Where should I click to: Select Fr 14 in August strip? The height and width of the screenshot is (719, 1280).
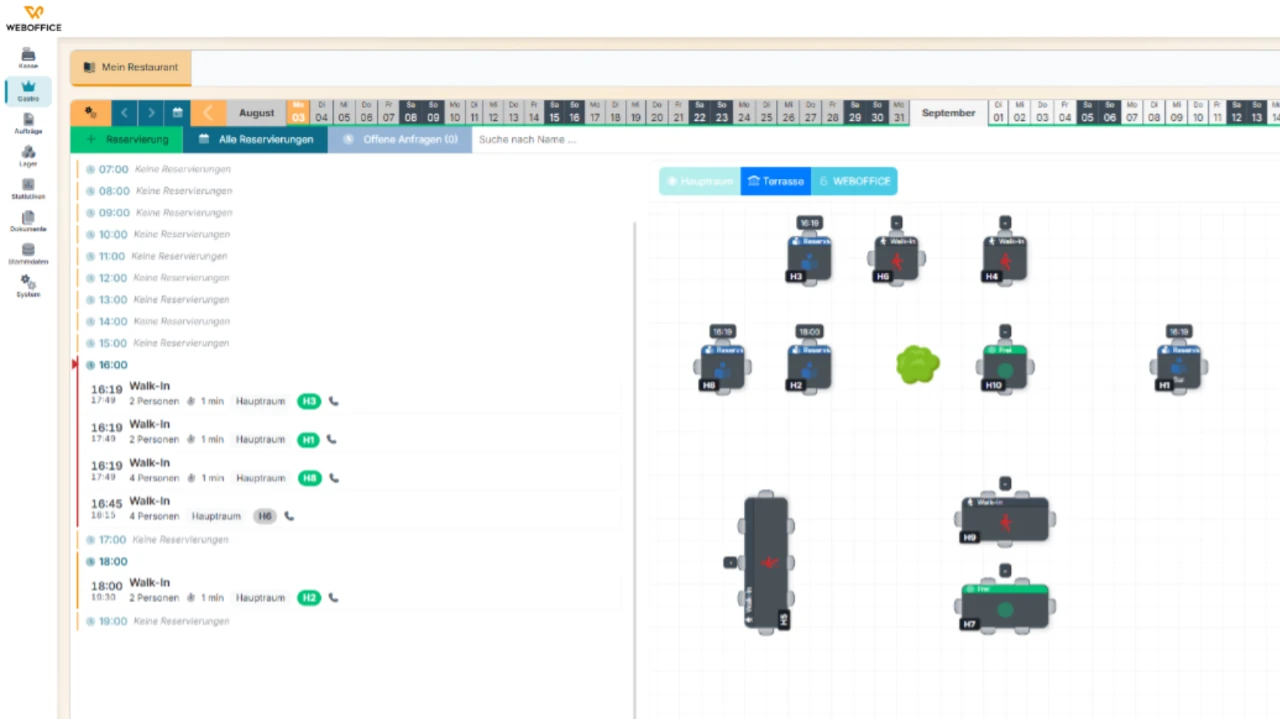[533, 111]
